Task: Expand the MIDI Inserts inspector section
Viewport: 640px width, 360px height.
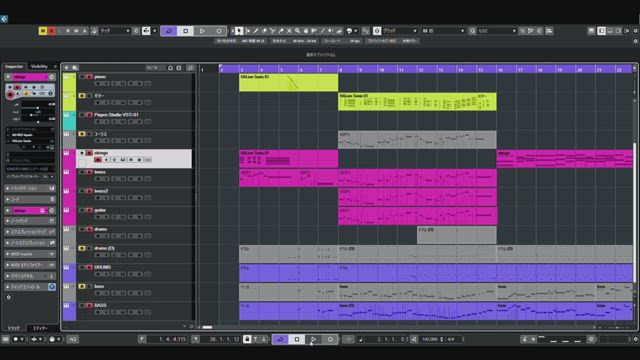Action: coord(30,254)
